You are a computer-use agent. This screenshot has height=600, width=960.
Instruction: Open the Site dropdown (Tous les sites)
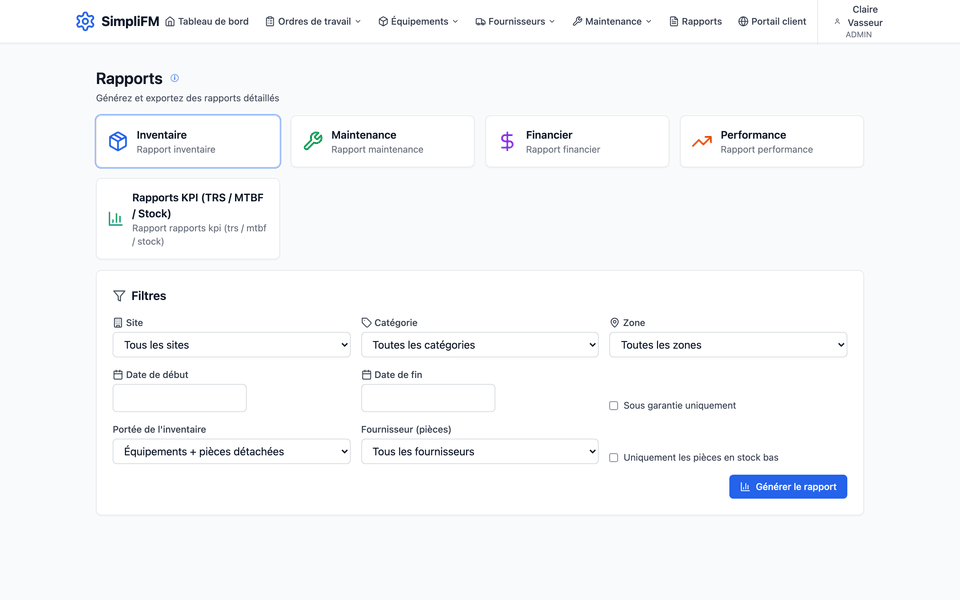231,345
